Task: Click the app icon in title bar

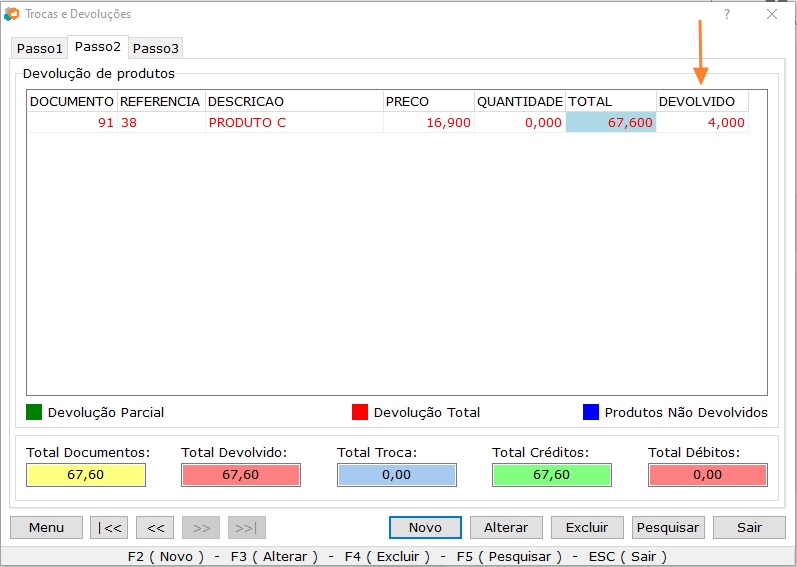Action: [x=12, y=14]
